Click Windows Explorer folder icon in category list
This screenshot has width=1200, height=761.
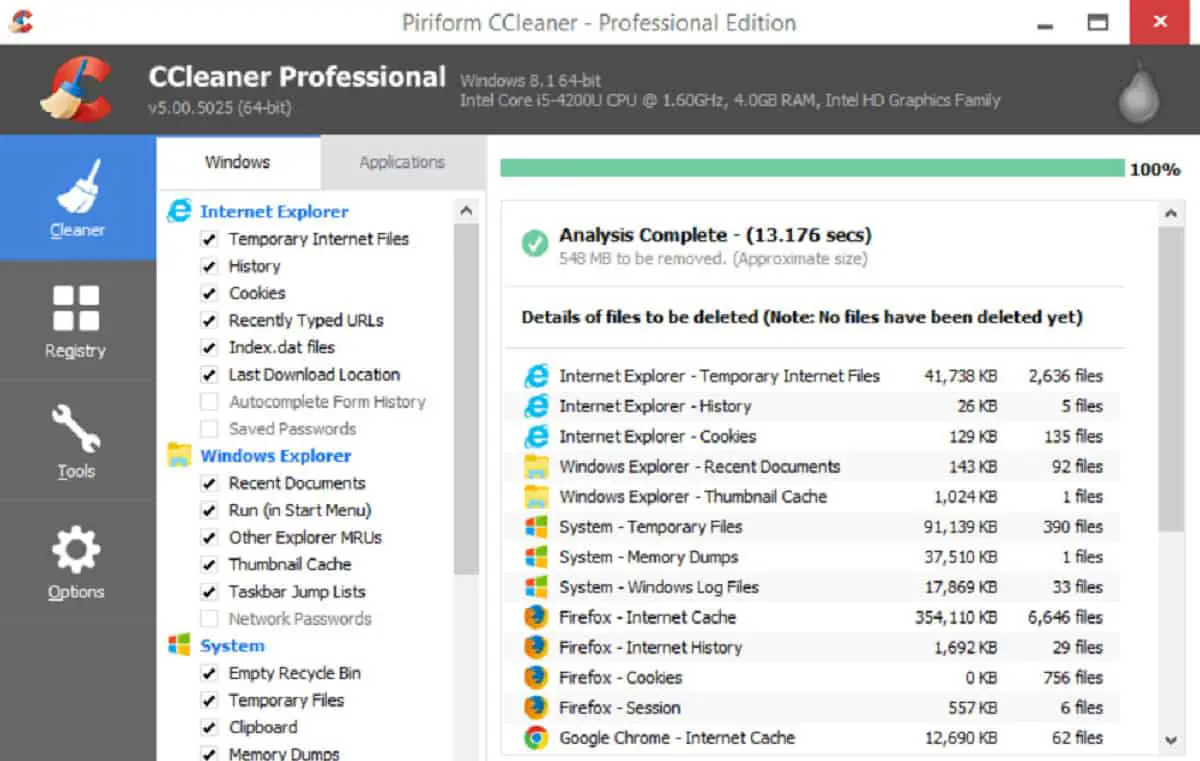pos(180,455)
